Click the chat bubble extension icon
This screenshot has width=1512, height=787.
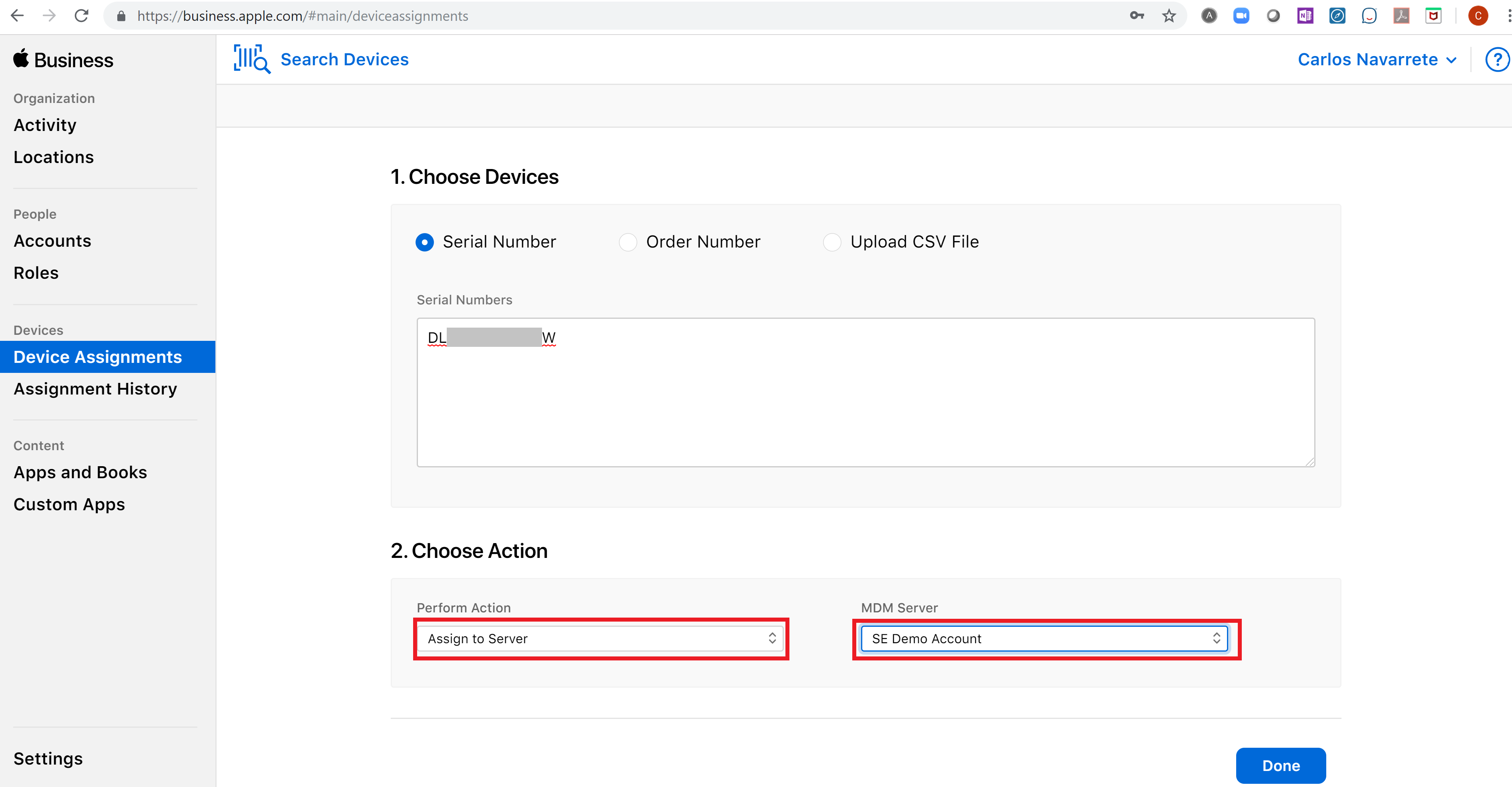click(x=1369, y=16)
